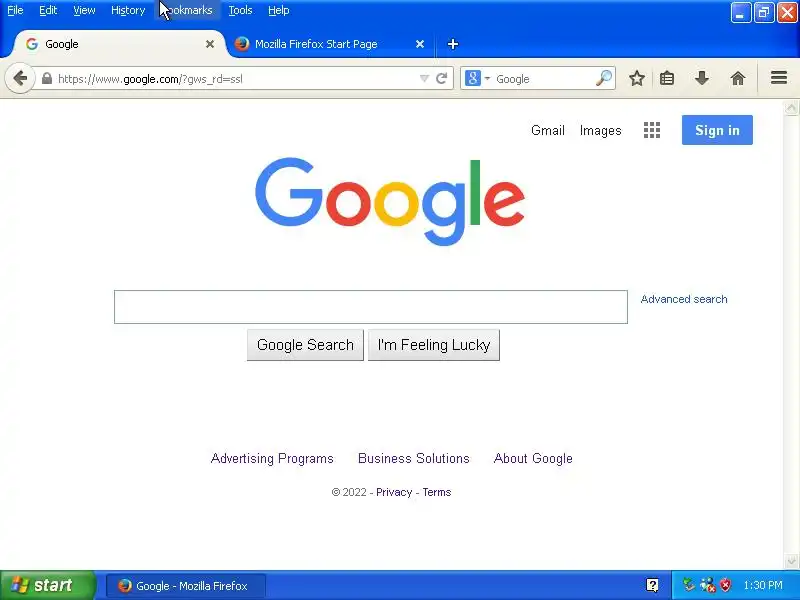
Task: Click the Google Search button
Action: (x=305, y=345)
